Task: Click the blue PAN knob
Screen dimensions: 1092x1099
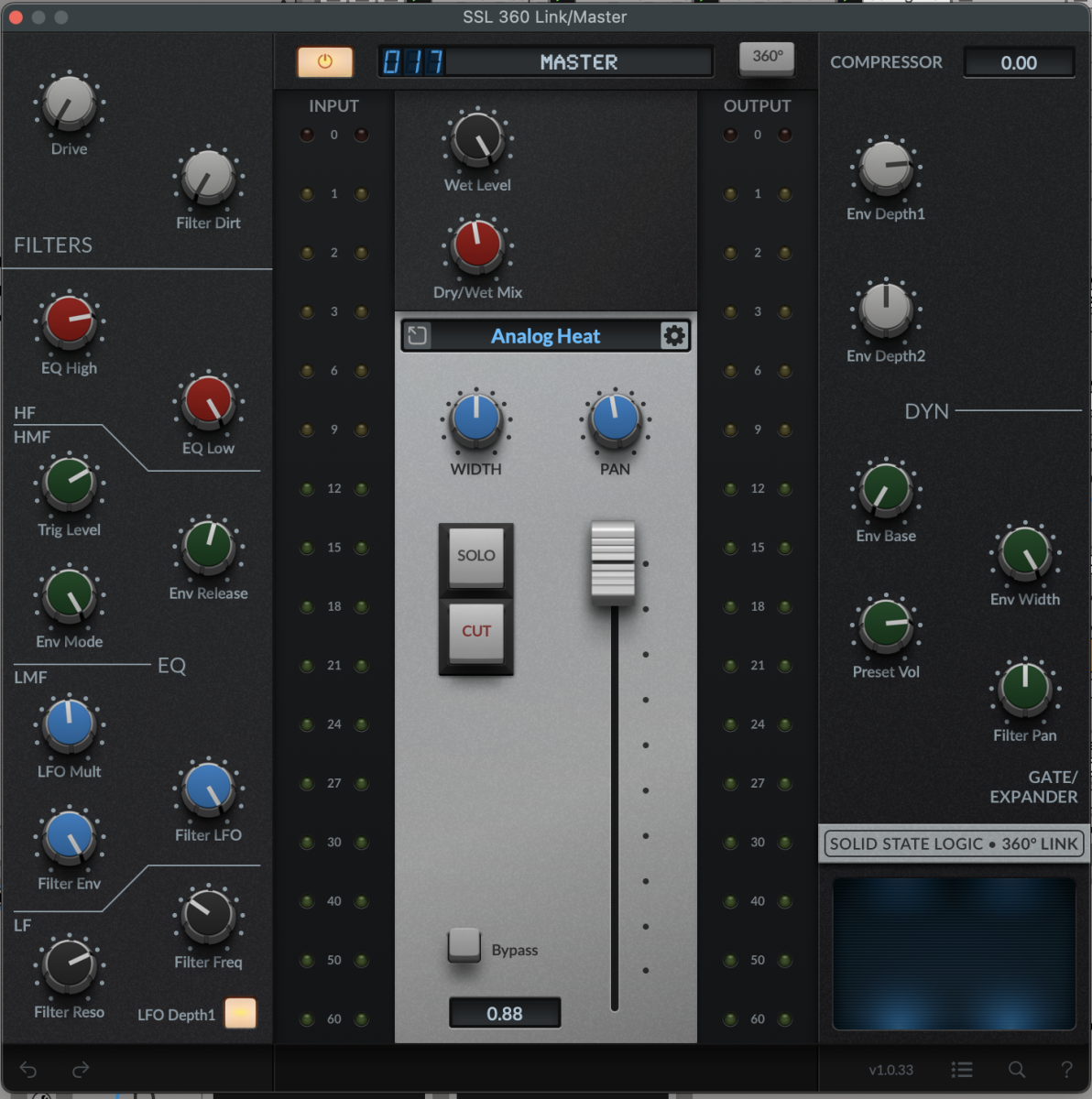Action: coord(615,421)
